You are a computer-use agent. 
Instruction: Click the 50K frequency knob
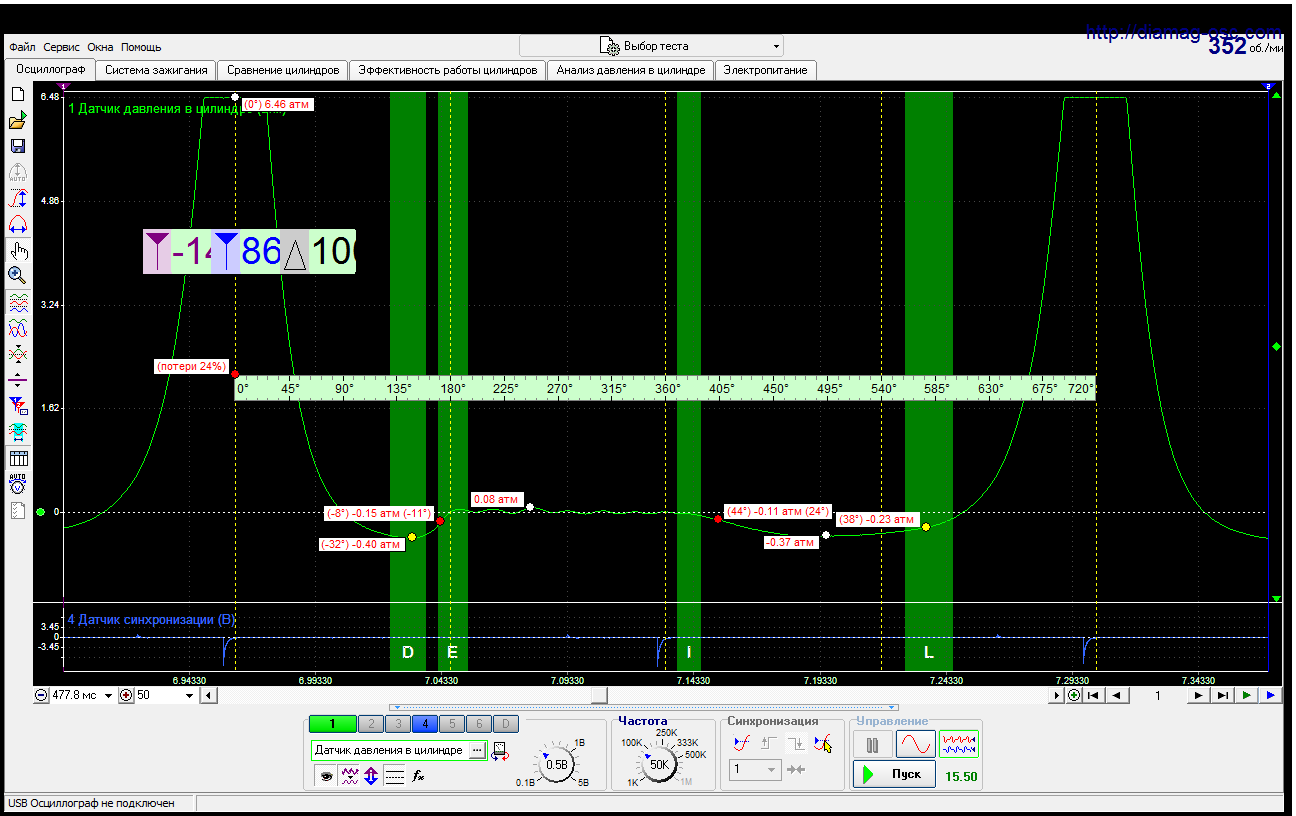click(x=659, y=765)
